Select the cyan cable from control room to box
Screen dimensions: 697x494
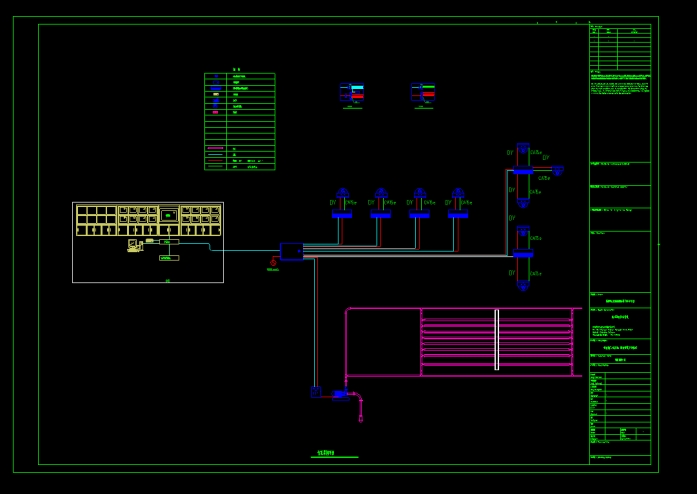pyautogui.click(x=230, y=247)
